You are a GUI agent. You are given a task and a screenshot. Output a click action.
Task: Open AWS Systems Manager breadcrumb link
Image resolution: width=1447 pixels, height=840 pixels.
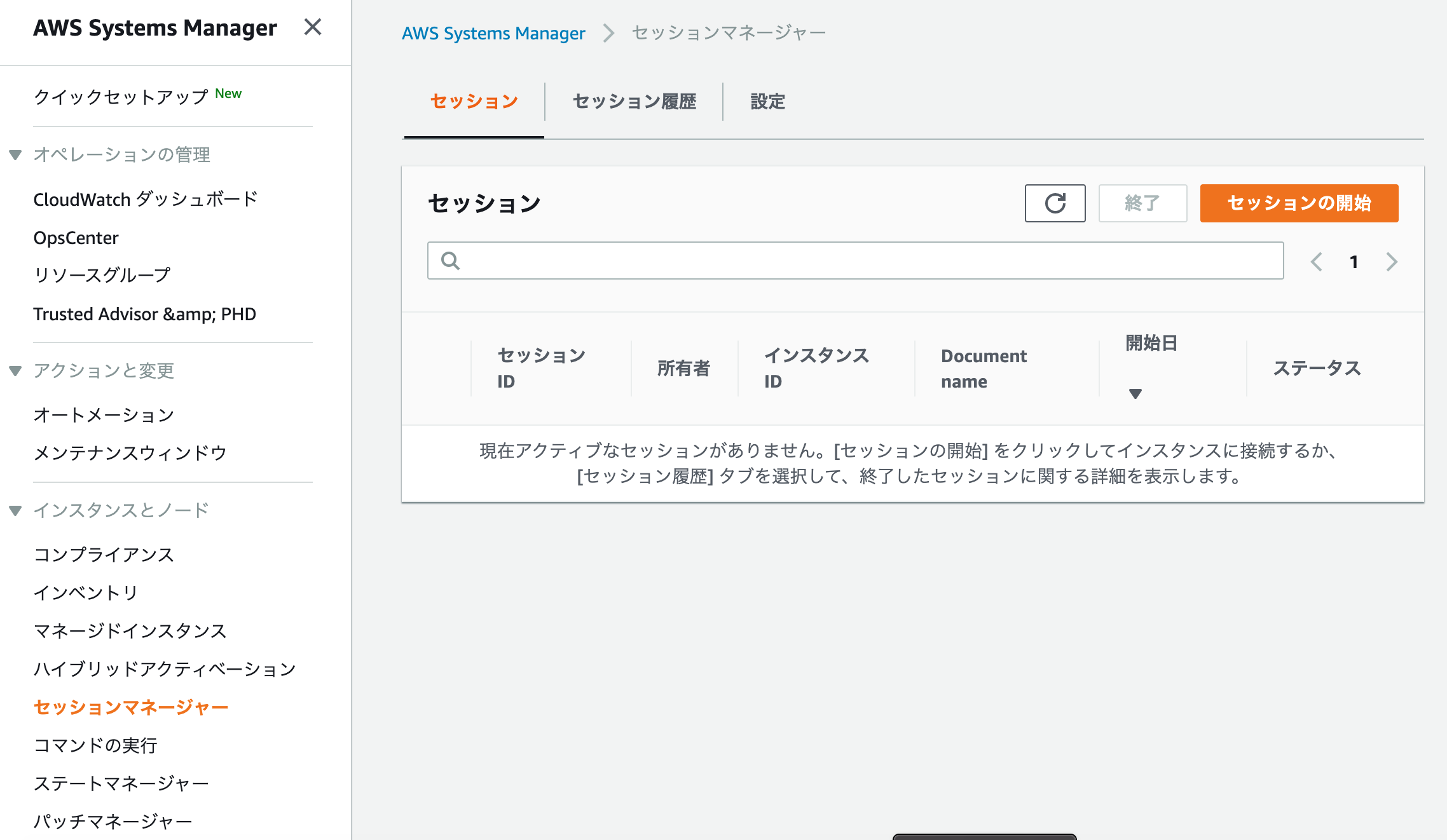coord(493,33)
